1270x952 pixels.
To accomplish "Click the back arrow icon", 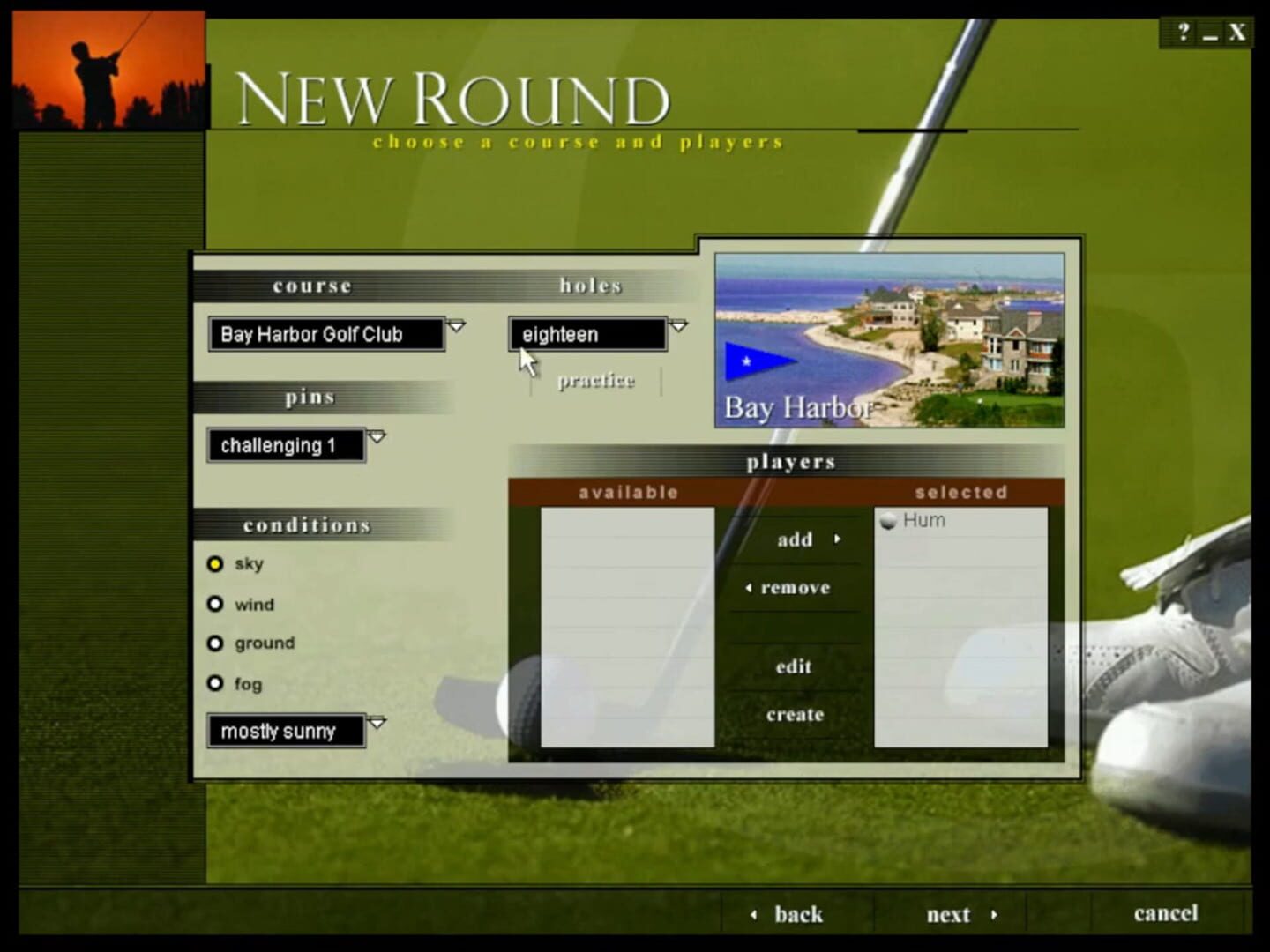I will coord(755,914).
